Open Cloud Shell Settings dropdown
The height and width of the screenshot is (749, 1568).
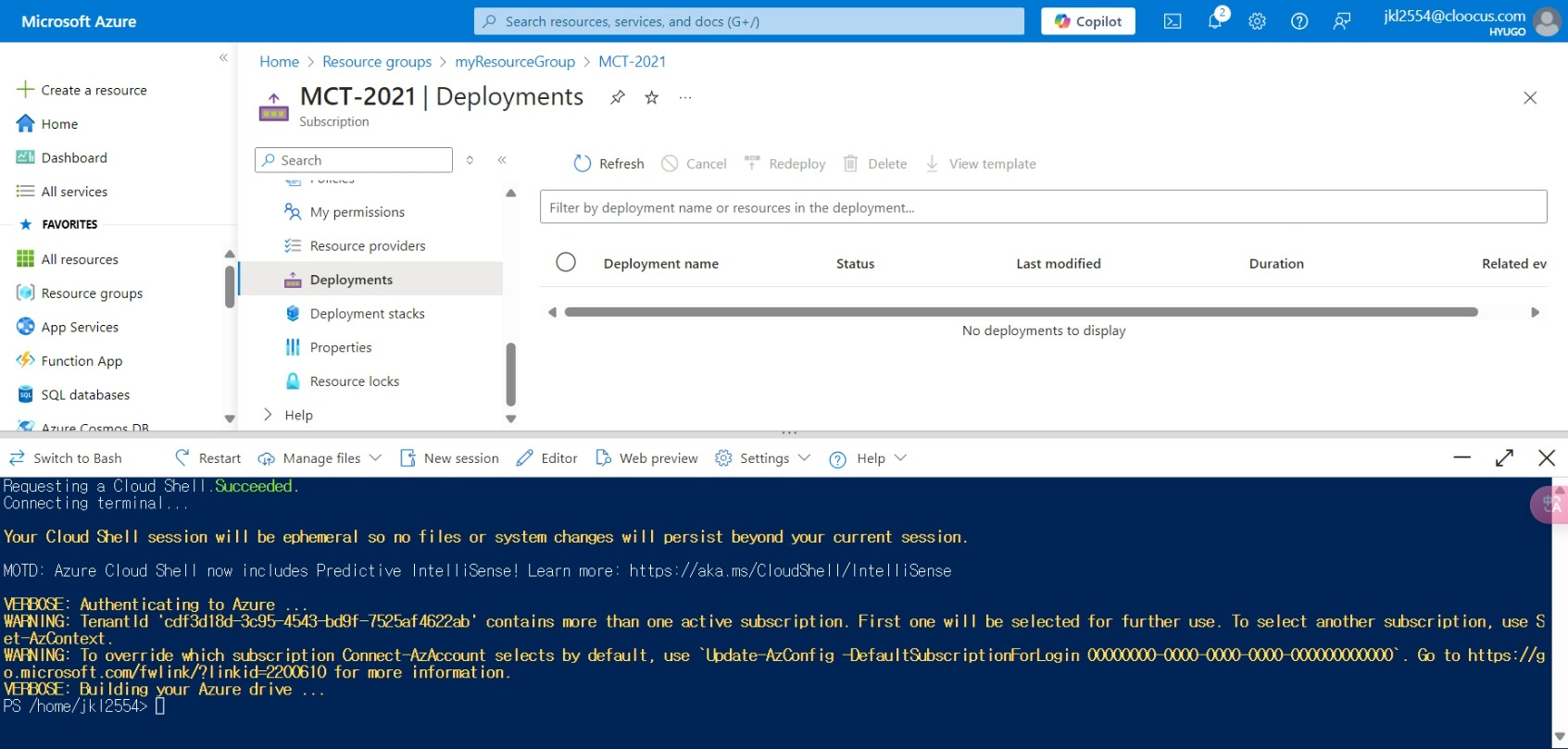[x=763, y=458]
